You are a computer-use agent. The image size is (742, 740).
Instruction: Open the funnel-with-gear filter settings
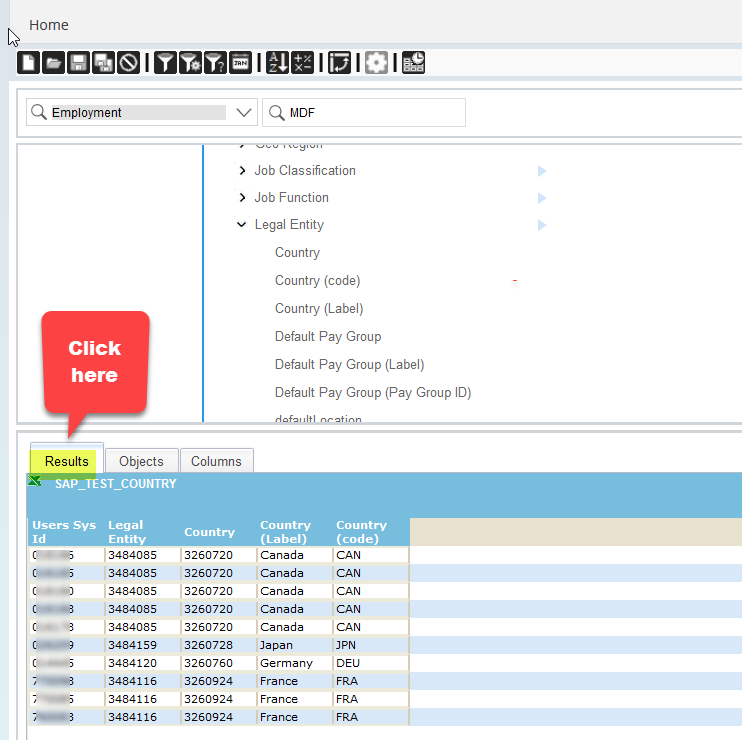190,62
